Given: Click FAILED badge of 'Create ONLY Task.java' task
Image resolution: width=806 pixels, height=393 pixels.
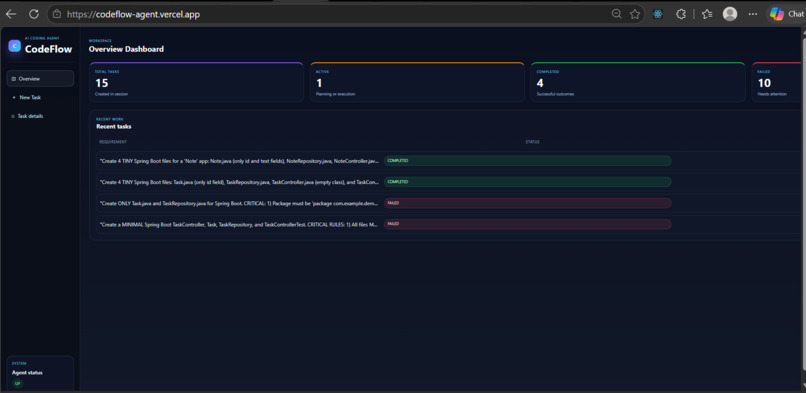Looking at the screenshot, I should tap(527, 203).
